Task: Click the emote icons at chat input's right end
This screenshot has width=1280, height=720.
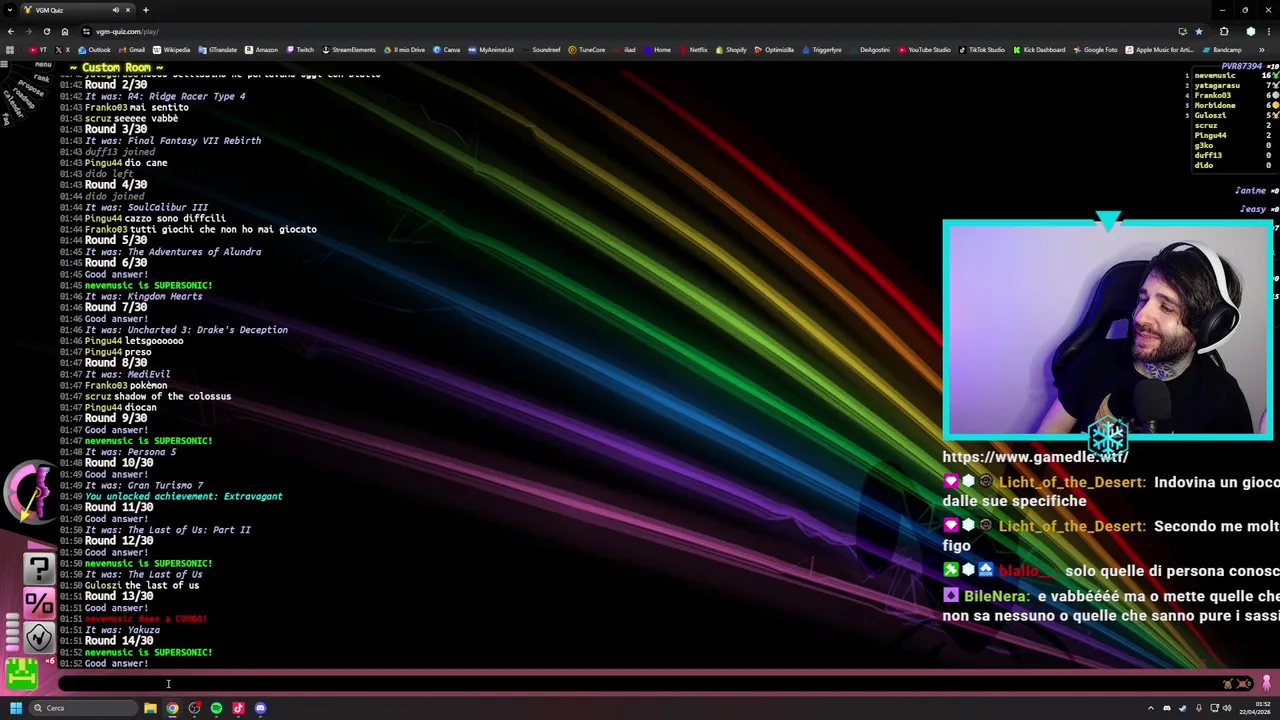Action: 1236,684
